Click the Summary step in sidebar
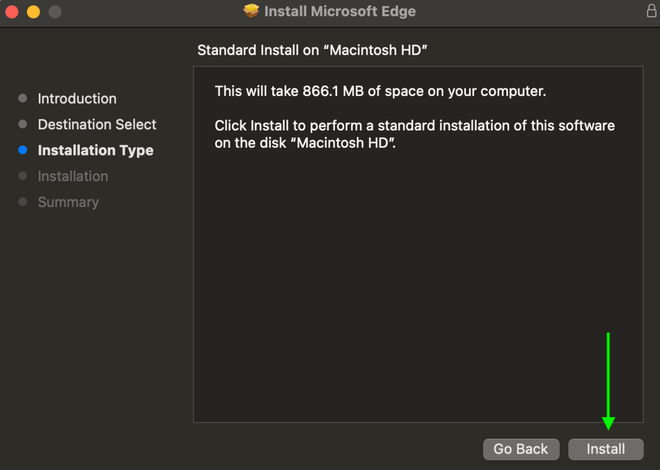Viewport: 660px width, 470px height. pos(68,202)
